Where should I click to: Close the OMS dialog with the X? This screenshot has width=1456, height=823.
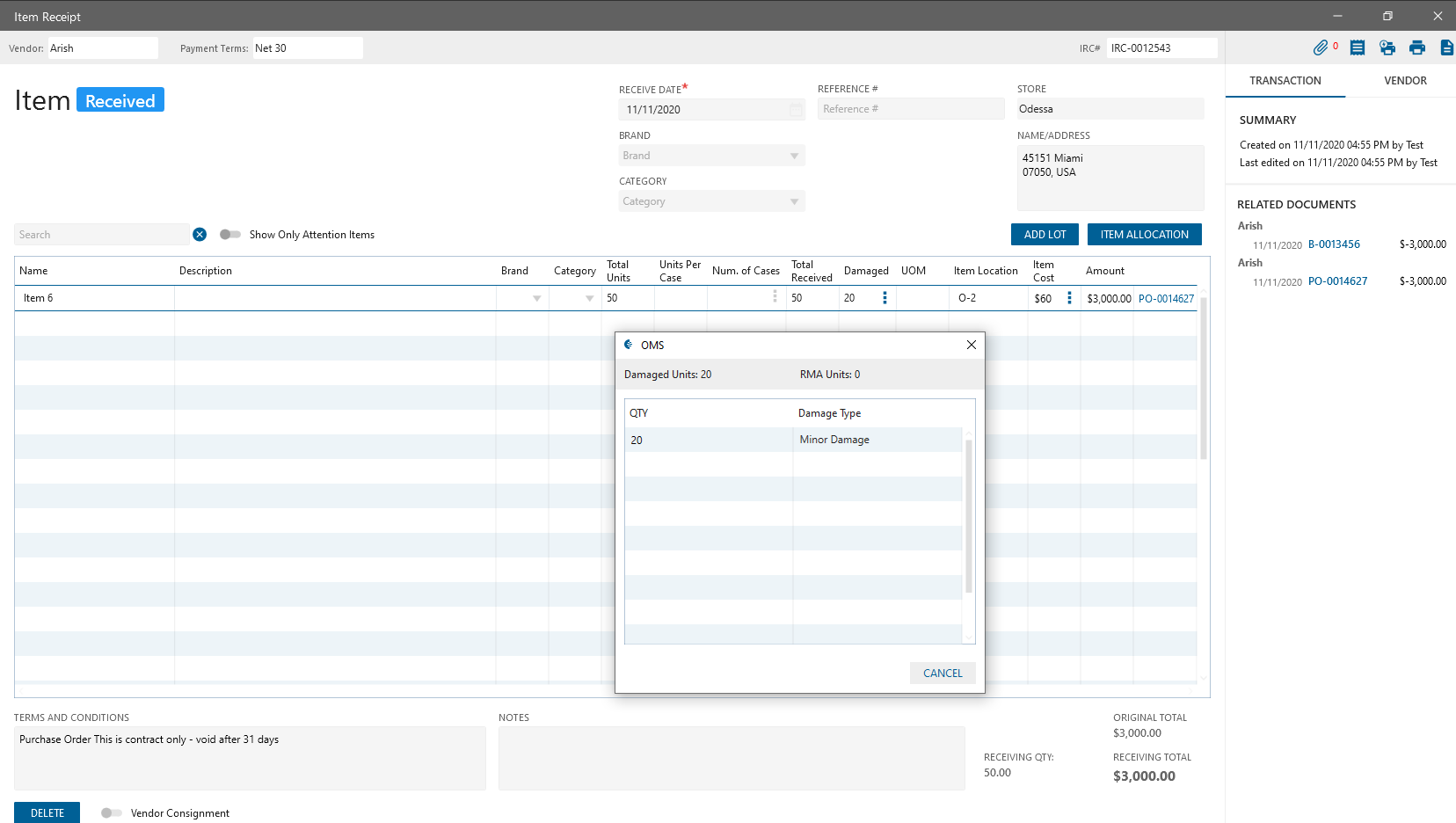[x=972, y=345]
